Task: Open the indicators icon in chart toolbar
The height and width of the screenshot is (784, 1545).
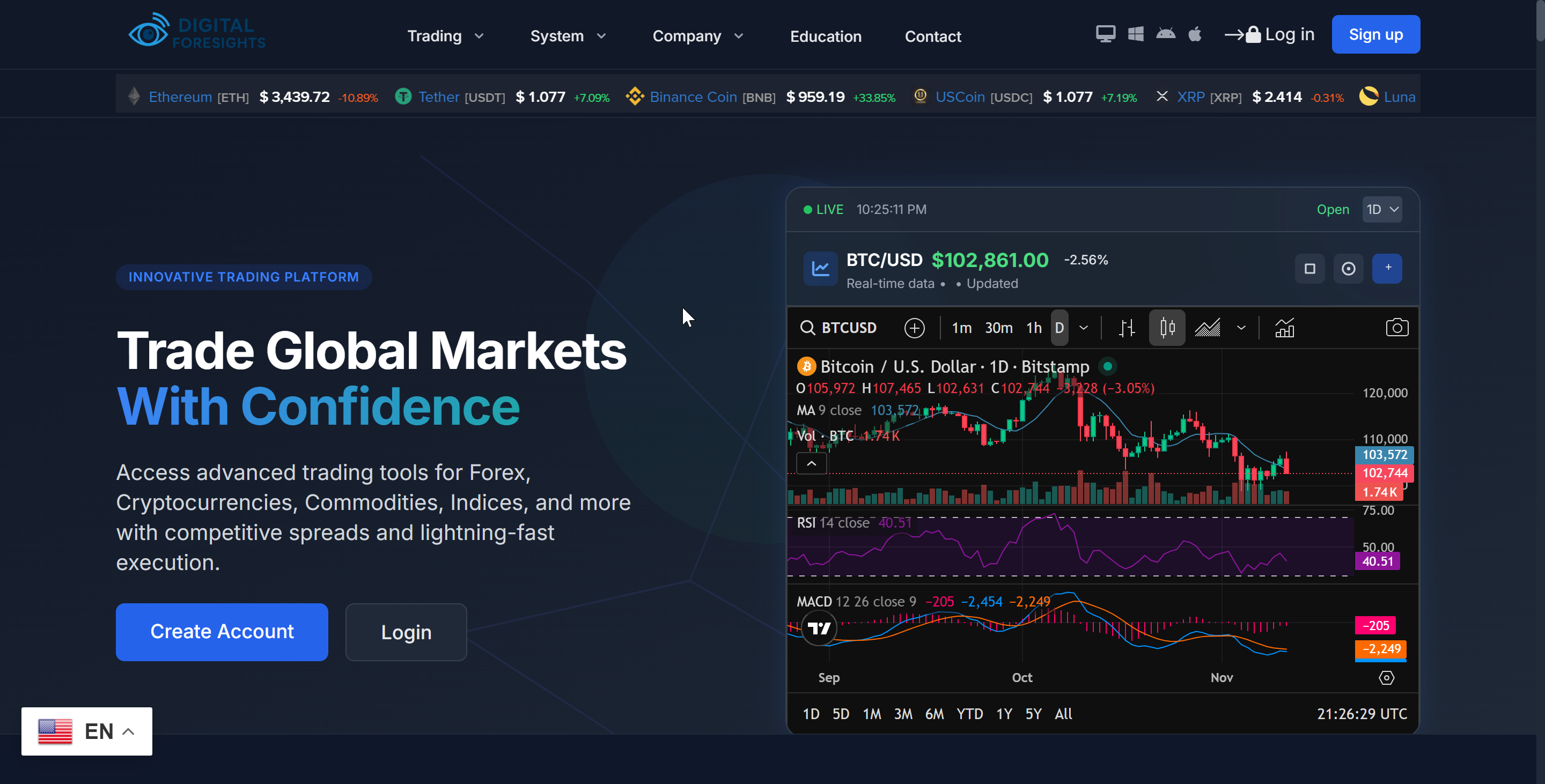Action: coord(1284,328)
